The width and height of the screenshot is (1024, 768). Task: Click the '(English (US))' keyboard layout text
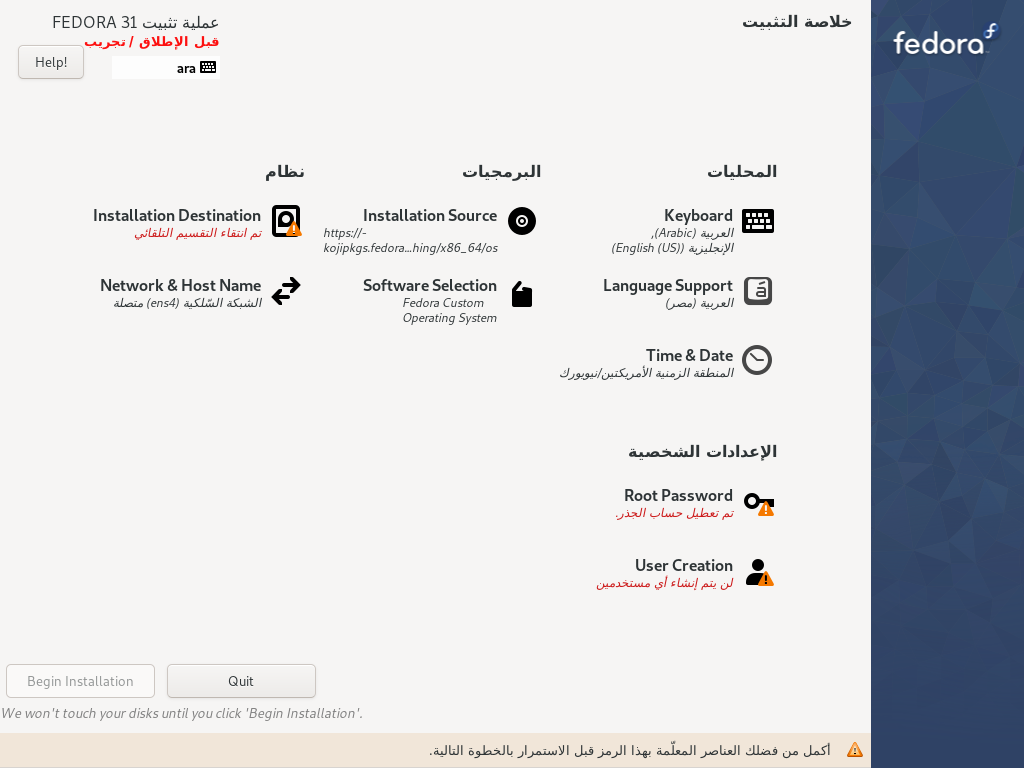pos(673,248)
